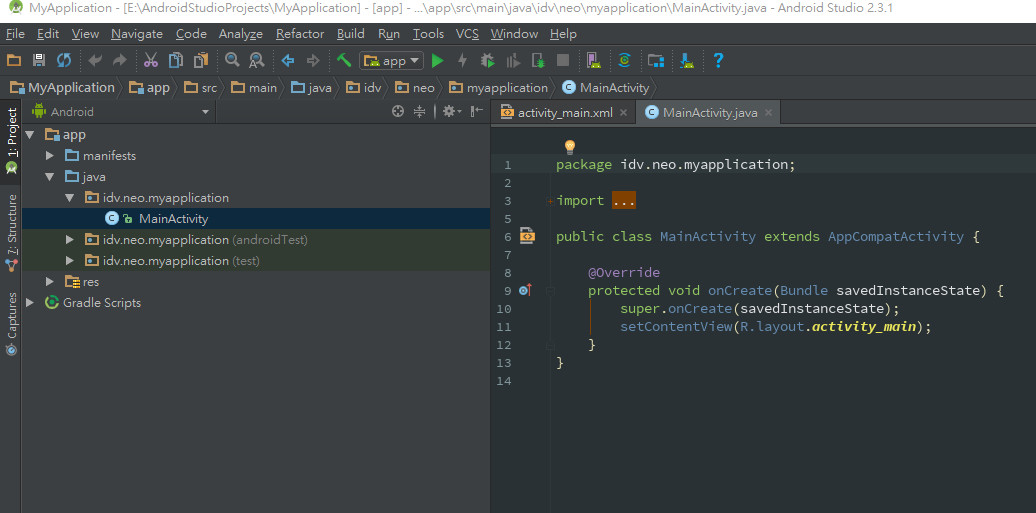Click the Undo arrow icon
Viewport: 1036px width, 513px height.
[x=95, y=61]
